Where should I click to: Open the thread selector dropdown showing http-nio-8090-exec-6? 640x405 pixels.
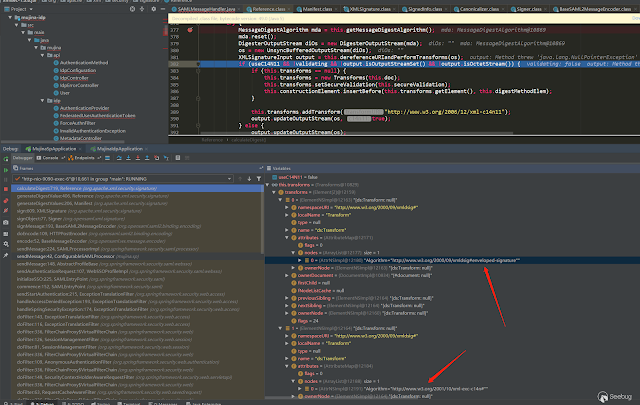tap(123, 179)
